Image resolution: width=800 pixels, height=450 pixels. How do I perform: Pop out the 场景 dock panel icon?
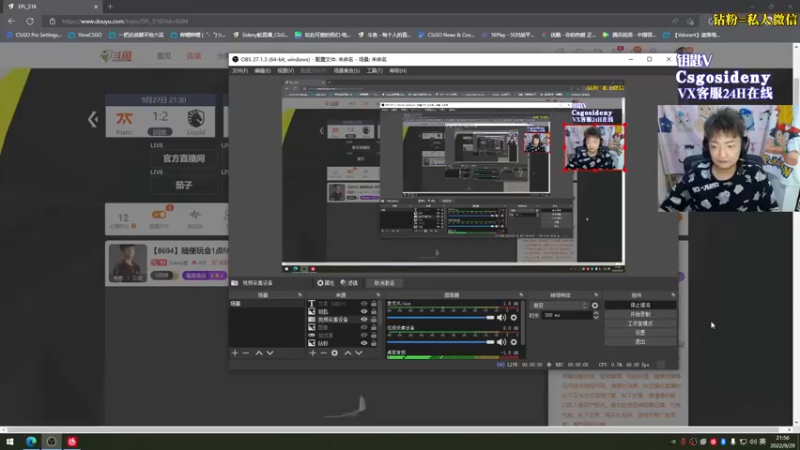[300, 295]
